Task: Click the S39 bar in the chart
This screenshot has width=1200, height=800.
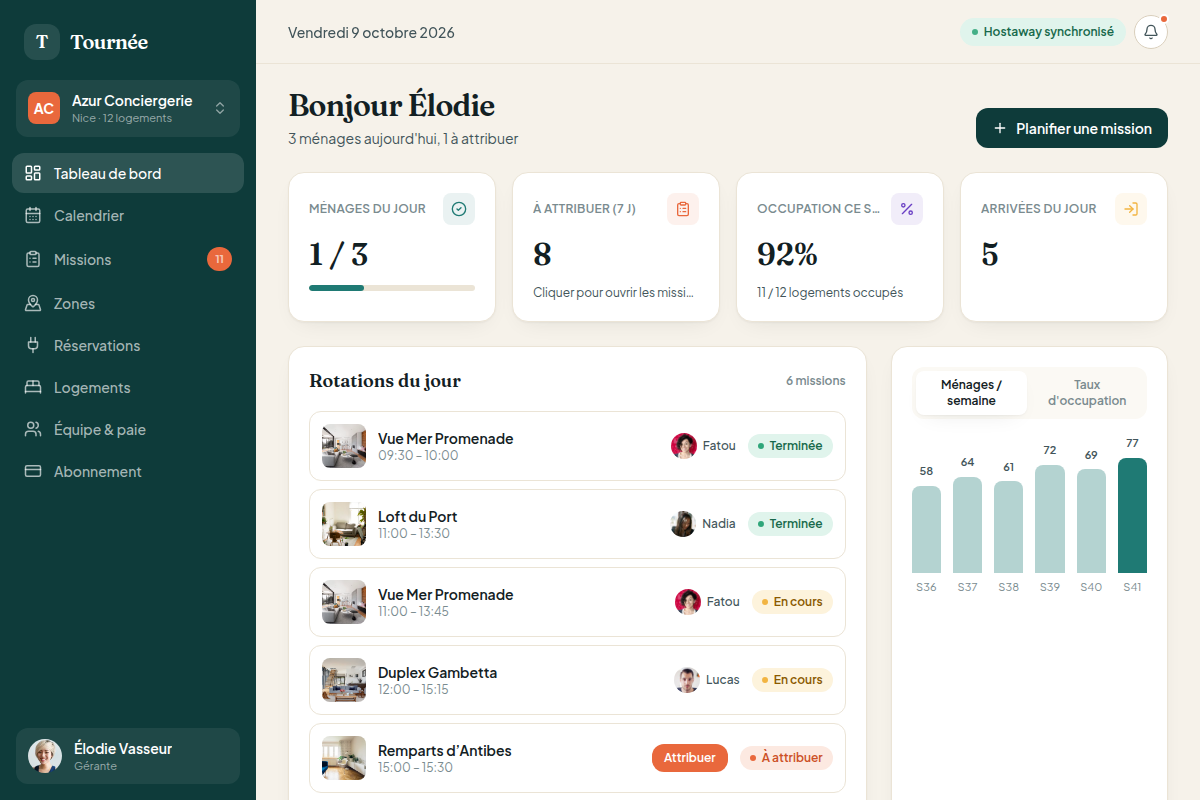Action: point(1050,519)
